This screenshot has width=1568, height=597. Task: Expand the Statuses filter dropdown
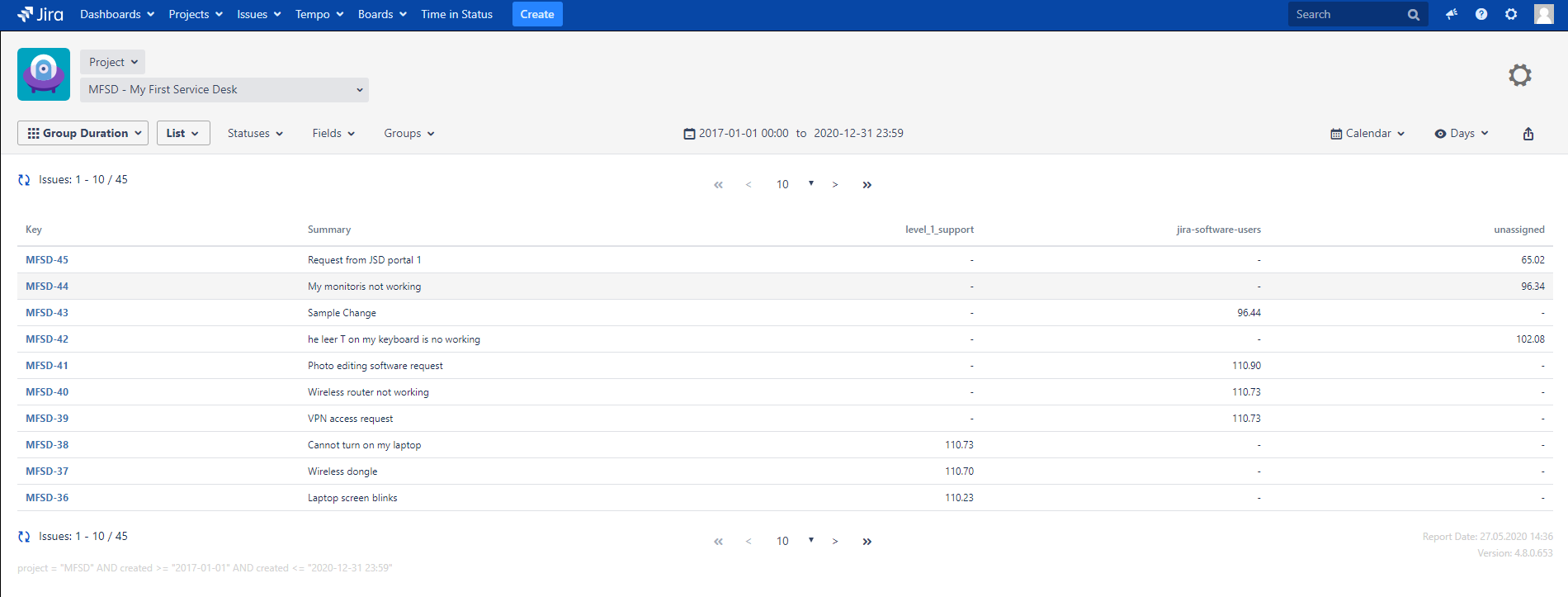coord(255,134)
